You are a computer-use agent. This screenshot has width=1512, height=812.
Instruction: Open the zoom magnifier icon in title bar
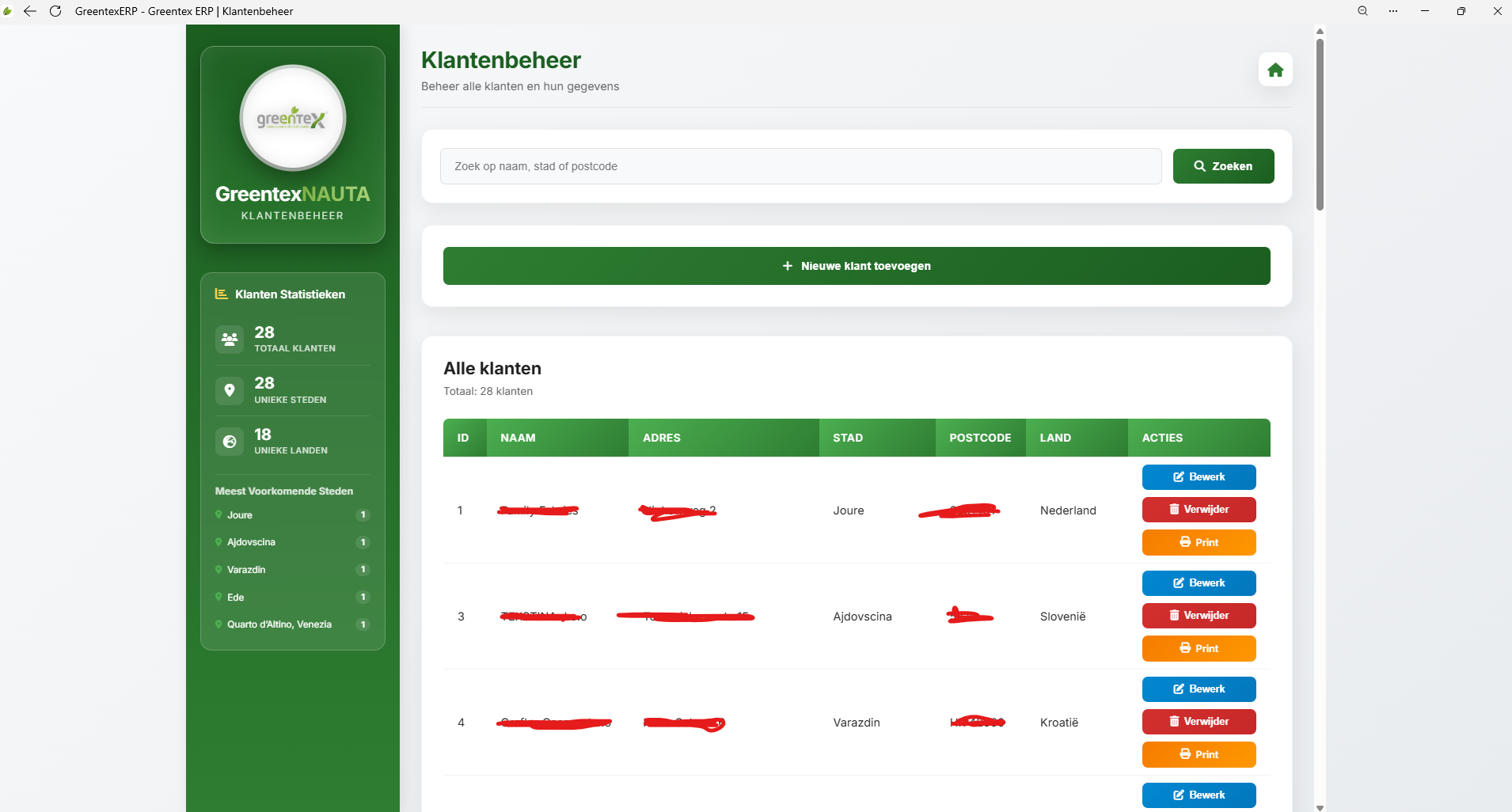point(1362,11)
